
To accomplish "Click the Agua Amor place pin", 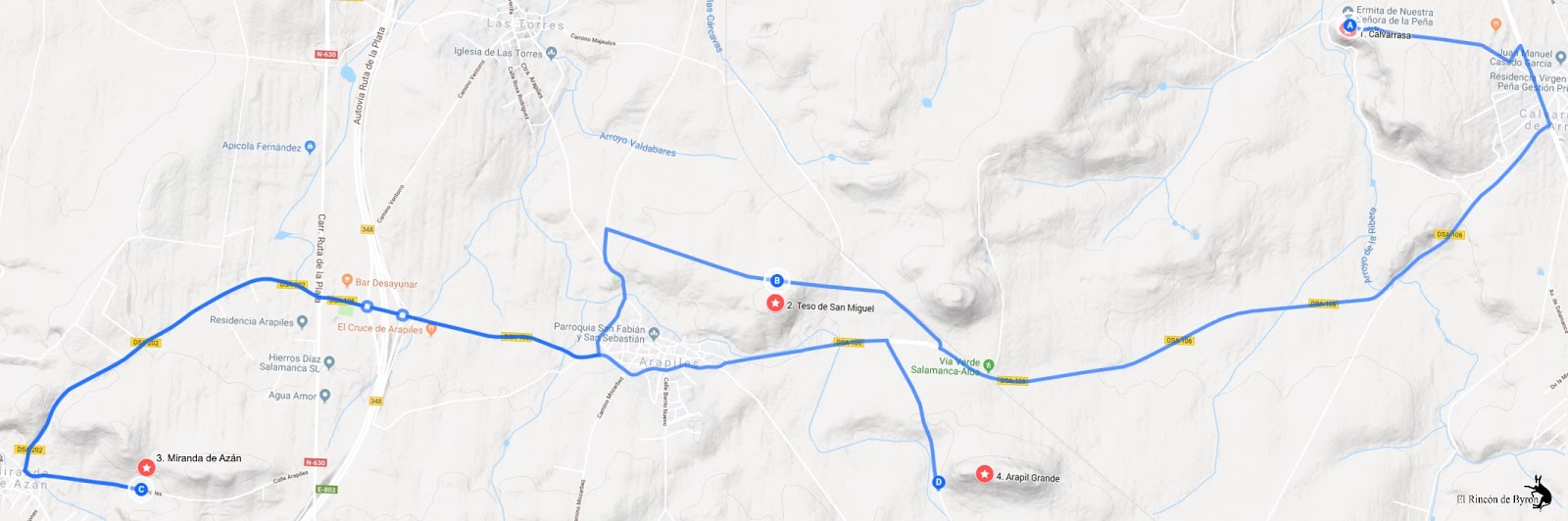I will (326, 397).
